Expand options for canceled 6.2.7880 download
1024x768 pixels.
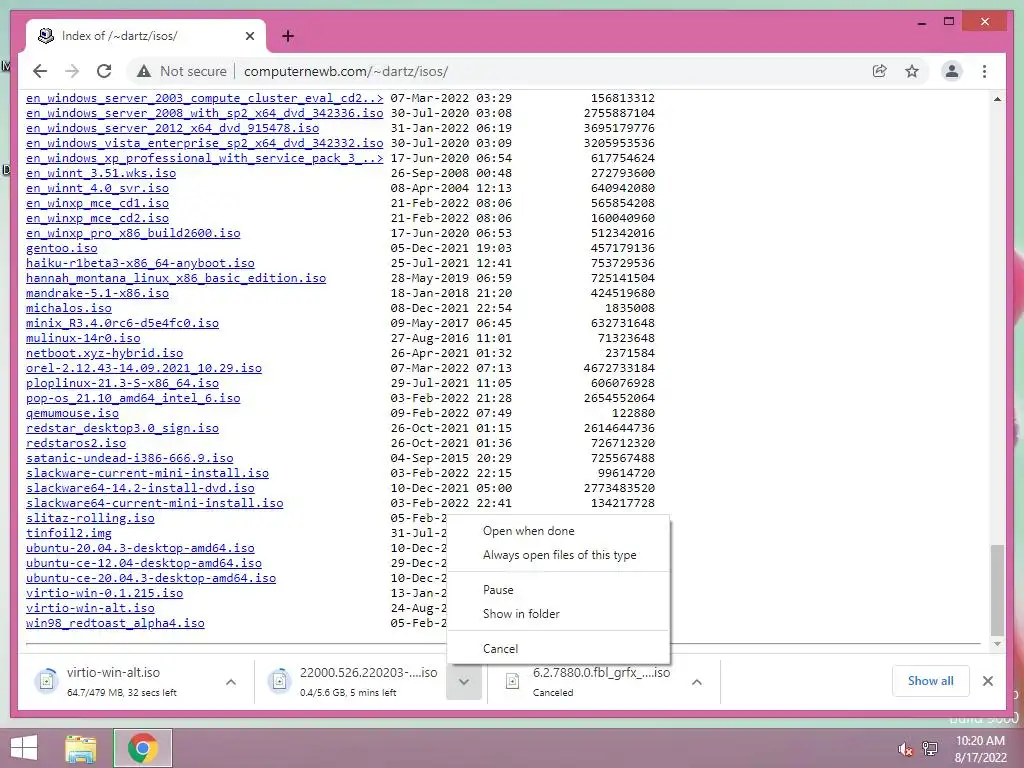click(x=697, y=682)
